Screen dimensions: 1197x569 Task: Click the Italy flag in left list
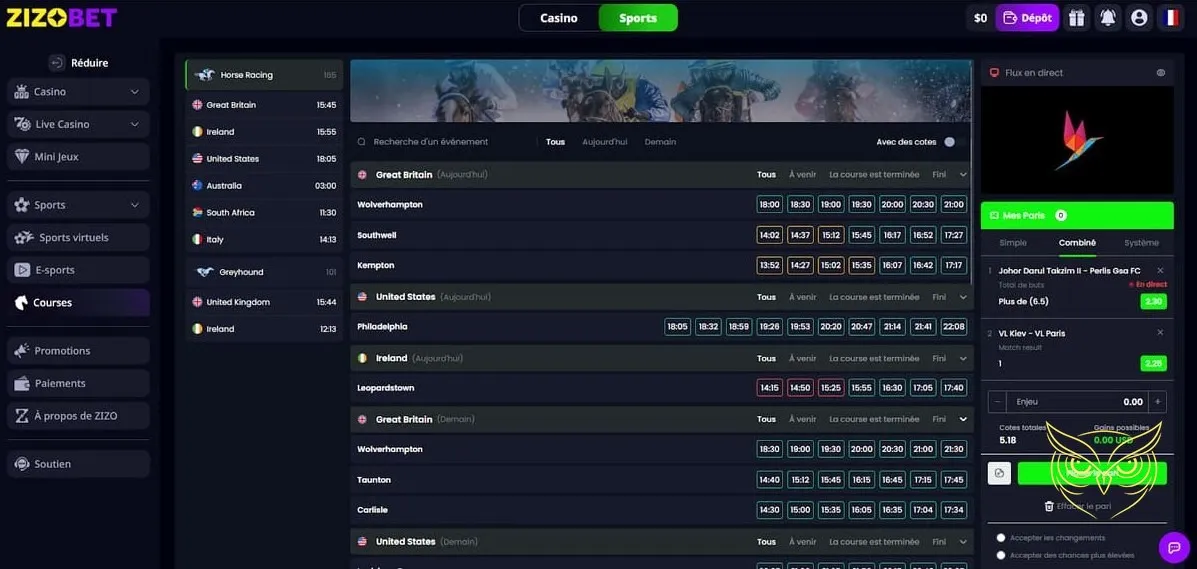point(198,239)
